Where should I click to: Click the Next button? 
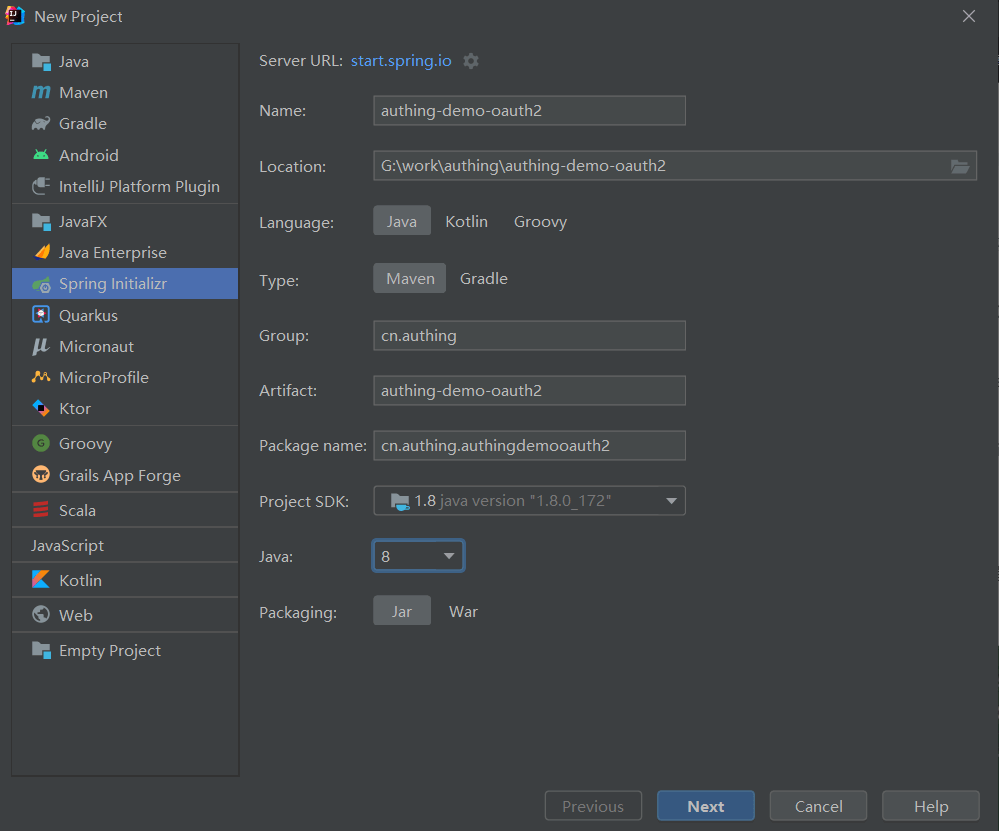pyautogui.click(x=705, y=805)
